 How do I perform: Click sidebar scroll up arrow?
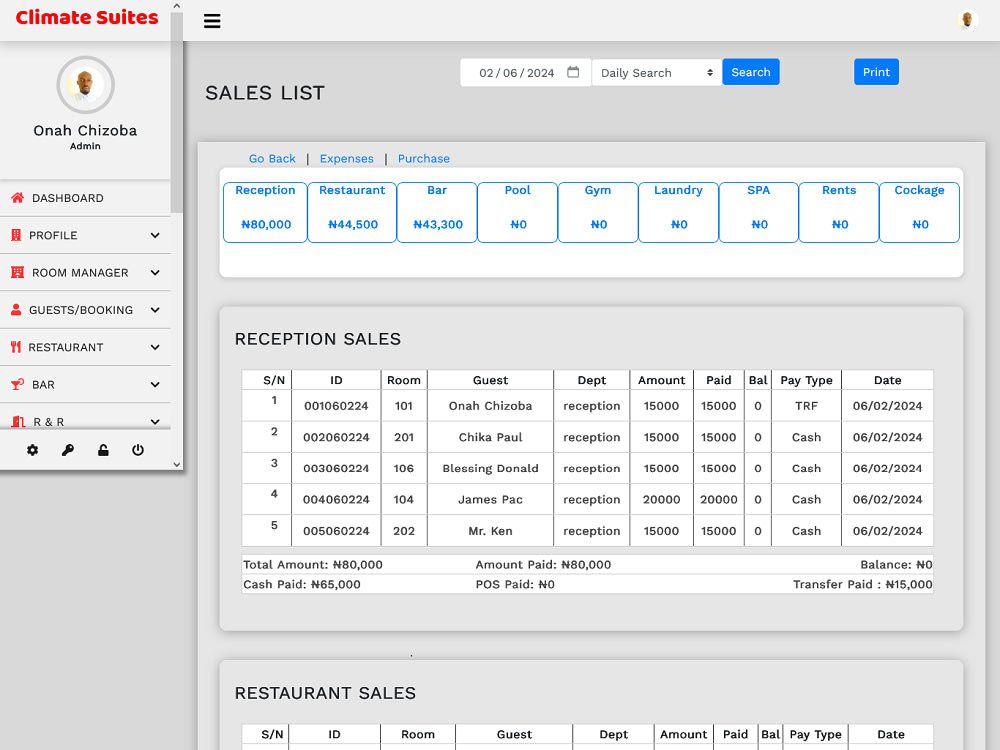tap(177, 6)
